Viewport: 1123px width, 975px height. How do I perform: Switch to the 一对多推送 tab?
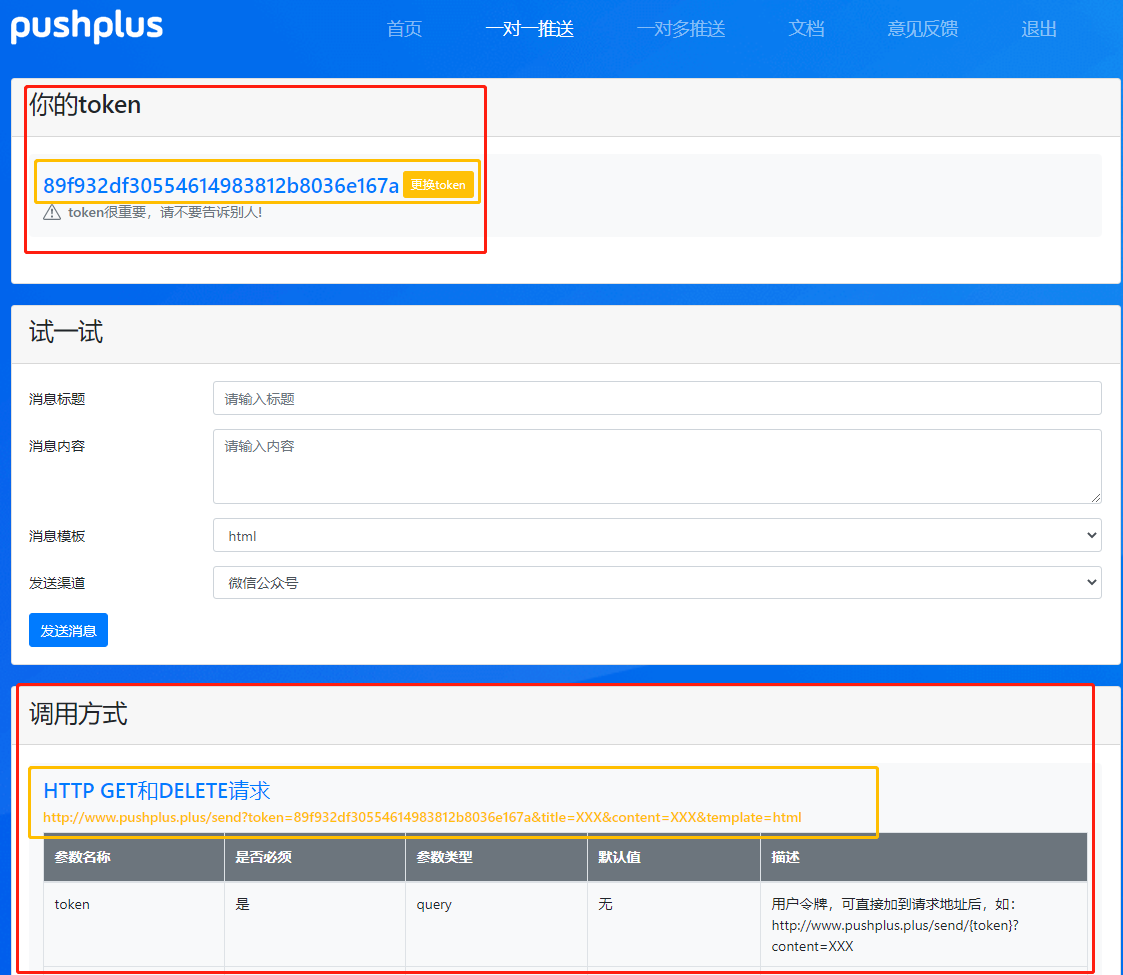click(680, 29)
